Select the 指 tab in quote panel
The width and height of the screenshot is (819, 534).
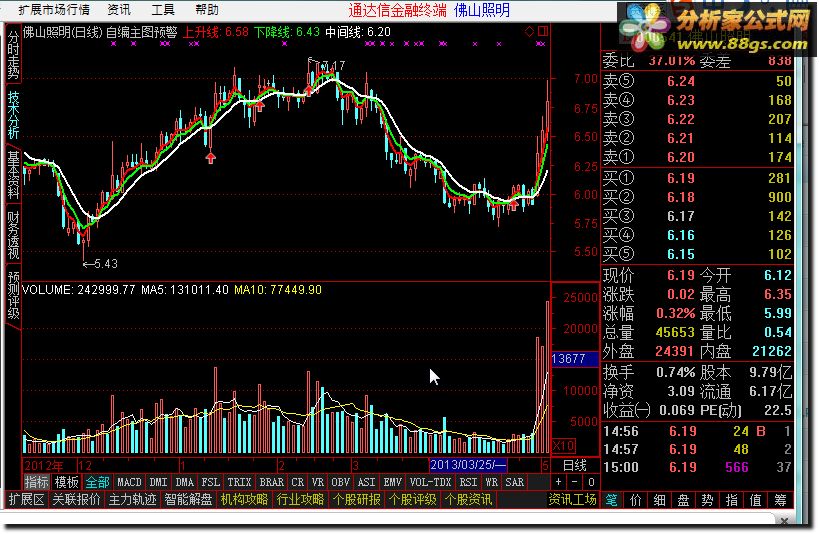pos(732,500)
